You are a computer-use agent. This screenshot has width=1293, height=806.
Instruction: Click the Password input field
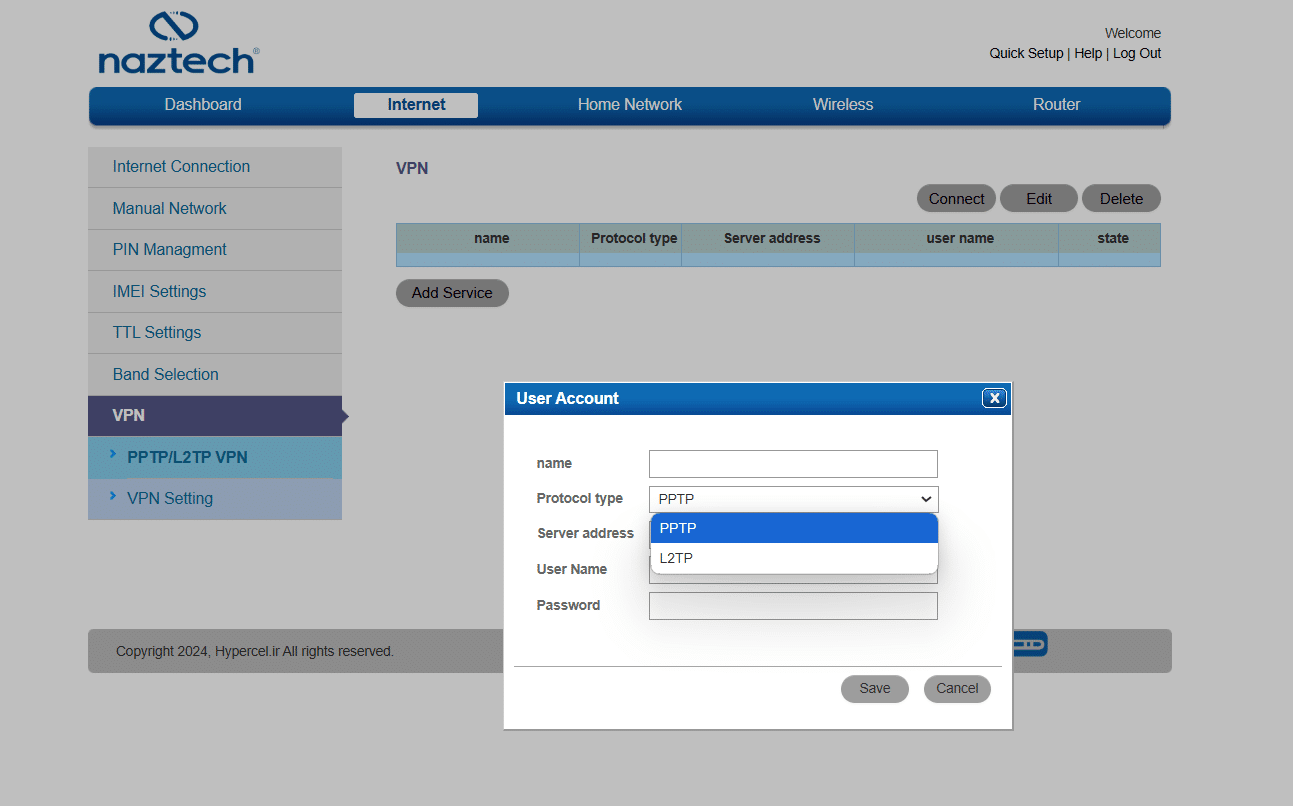[x=793, y=606]
